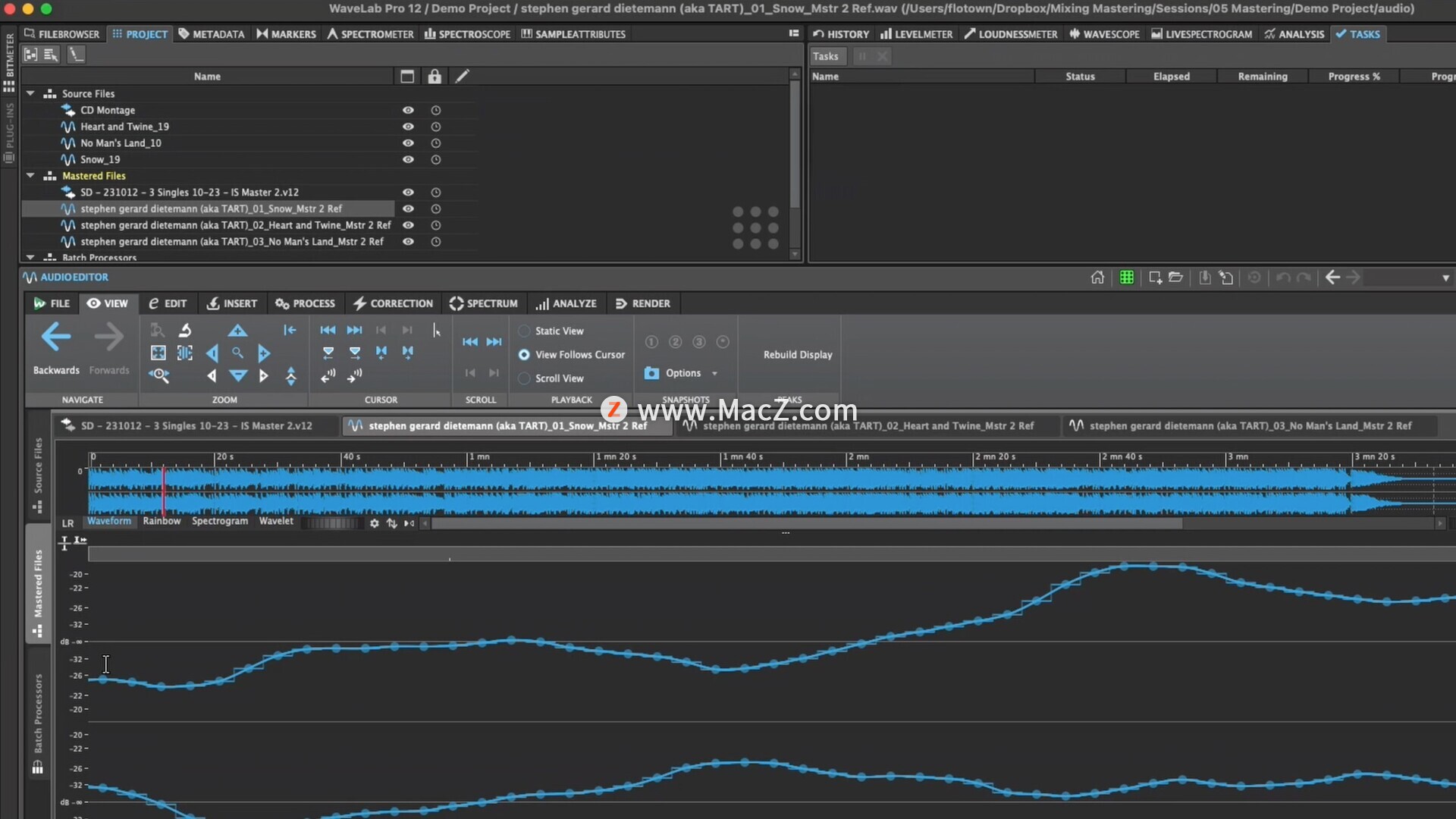1456x819 pixels.
Task: Click the Mastered Files sidebar icon
Action: point(37,631)
